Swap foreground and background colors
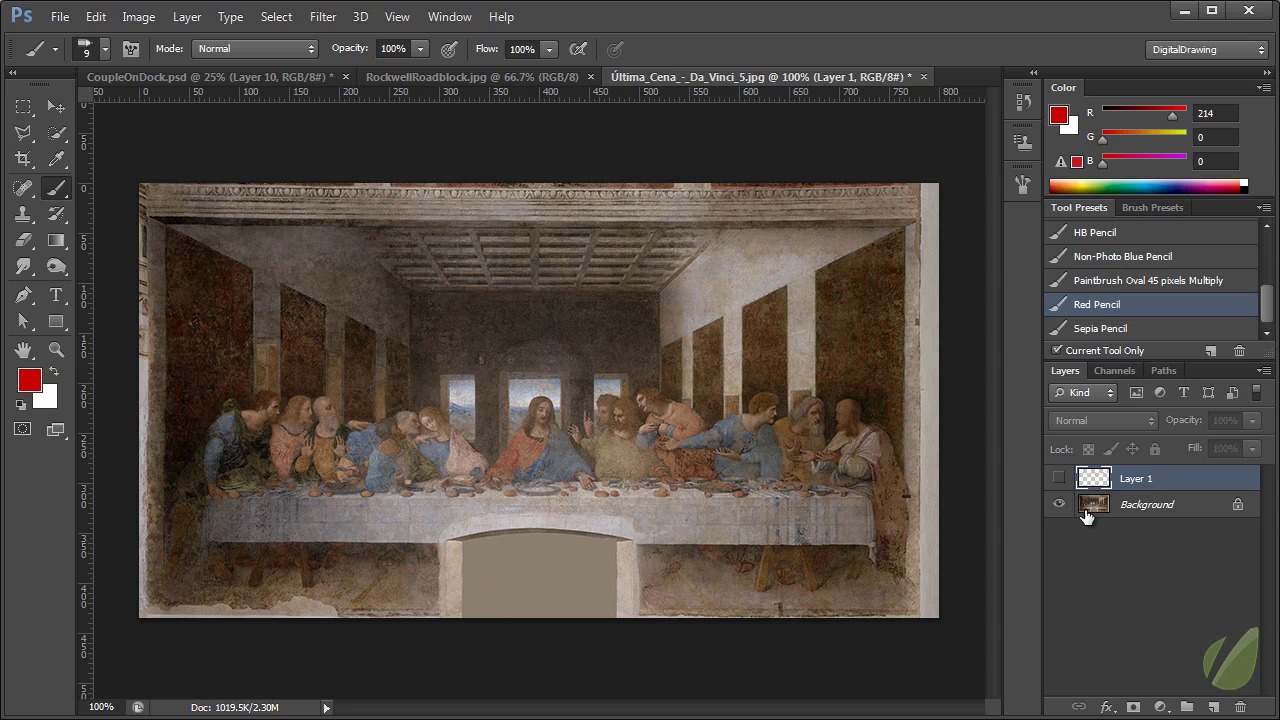Screen dimensions: 1280x720 coord(54,371)
